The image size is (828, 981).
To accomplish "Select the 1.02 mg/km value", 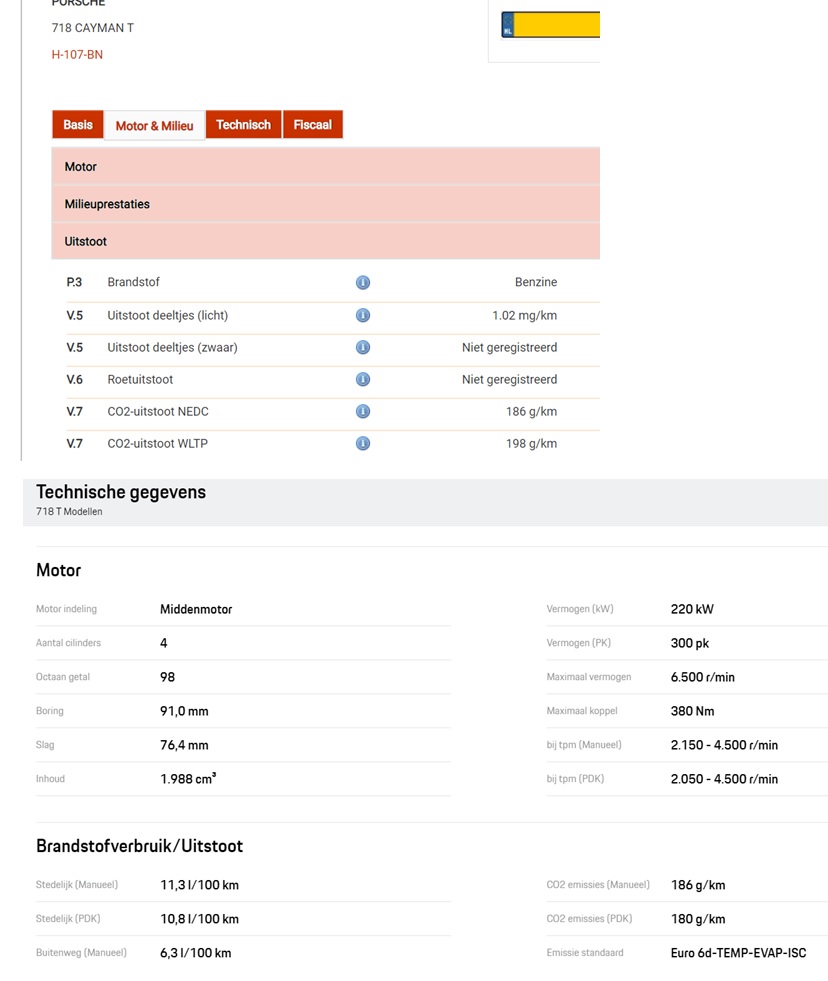I will click(x=524, y=315).
